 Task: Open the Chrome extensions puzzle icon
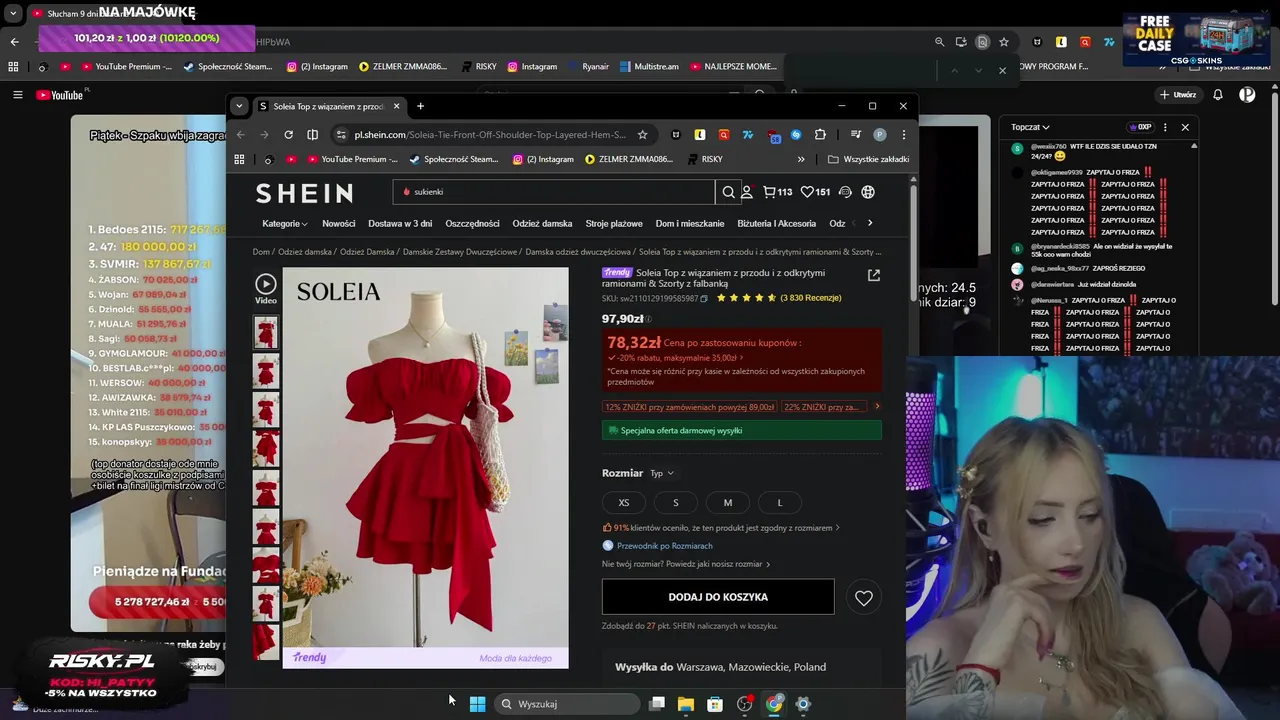coord(820,135)
